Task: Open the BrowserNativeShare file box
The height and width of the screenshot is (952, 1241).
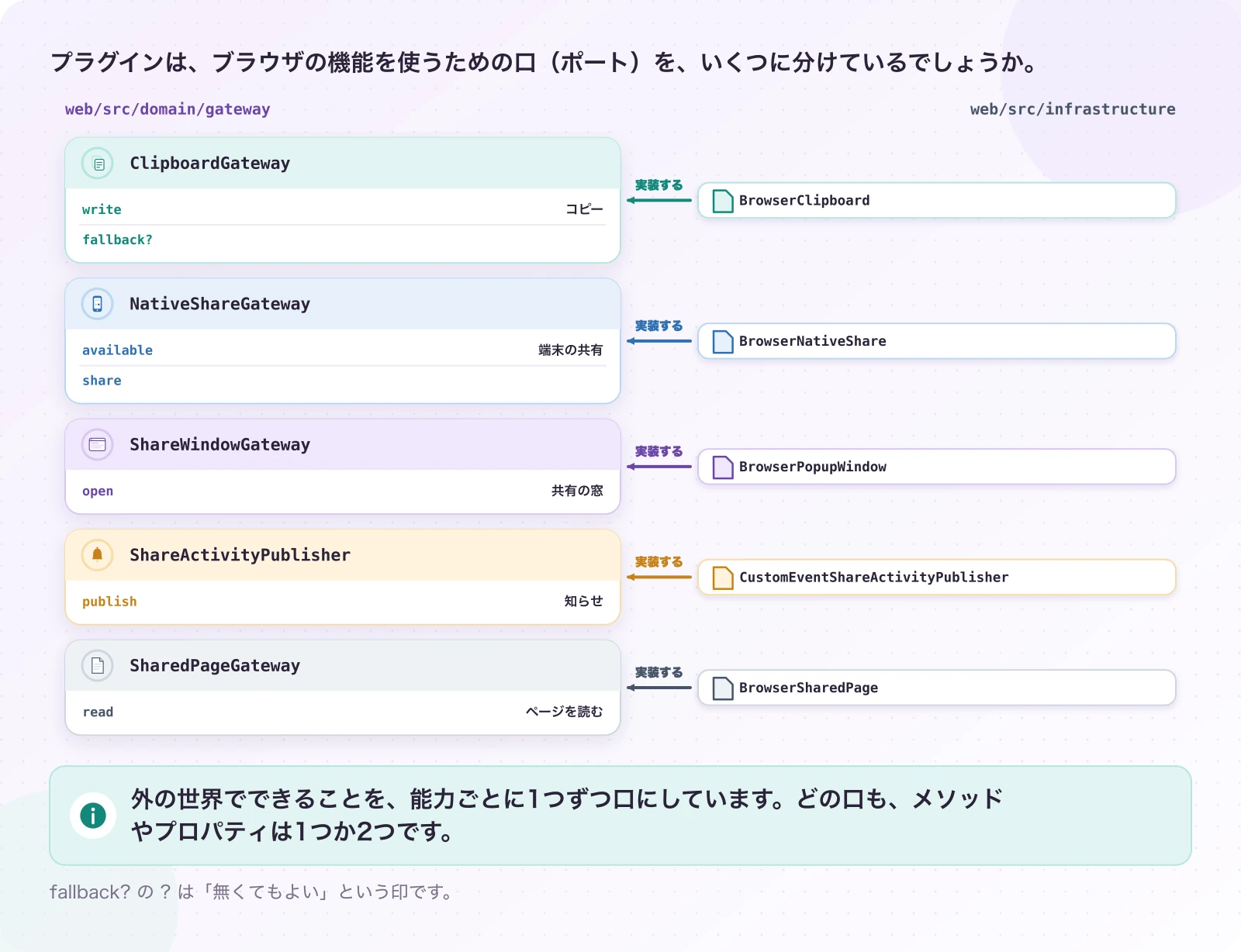Action: [937, 341]
